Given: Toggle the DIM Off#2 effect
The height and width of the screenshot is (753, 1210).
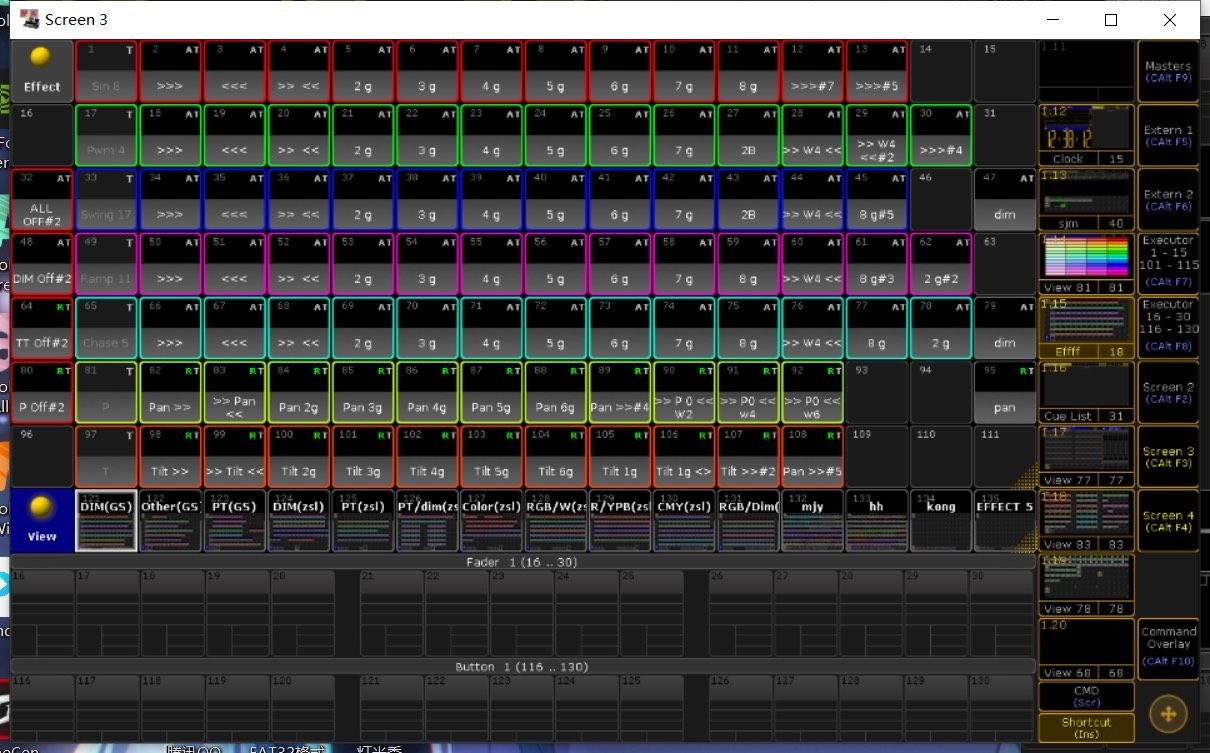Looking at the screenshot, I should tap(42, 264).
